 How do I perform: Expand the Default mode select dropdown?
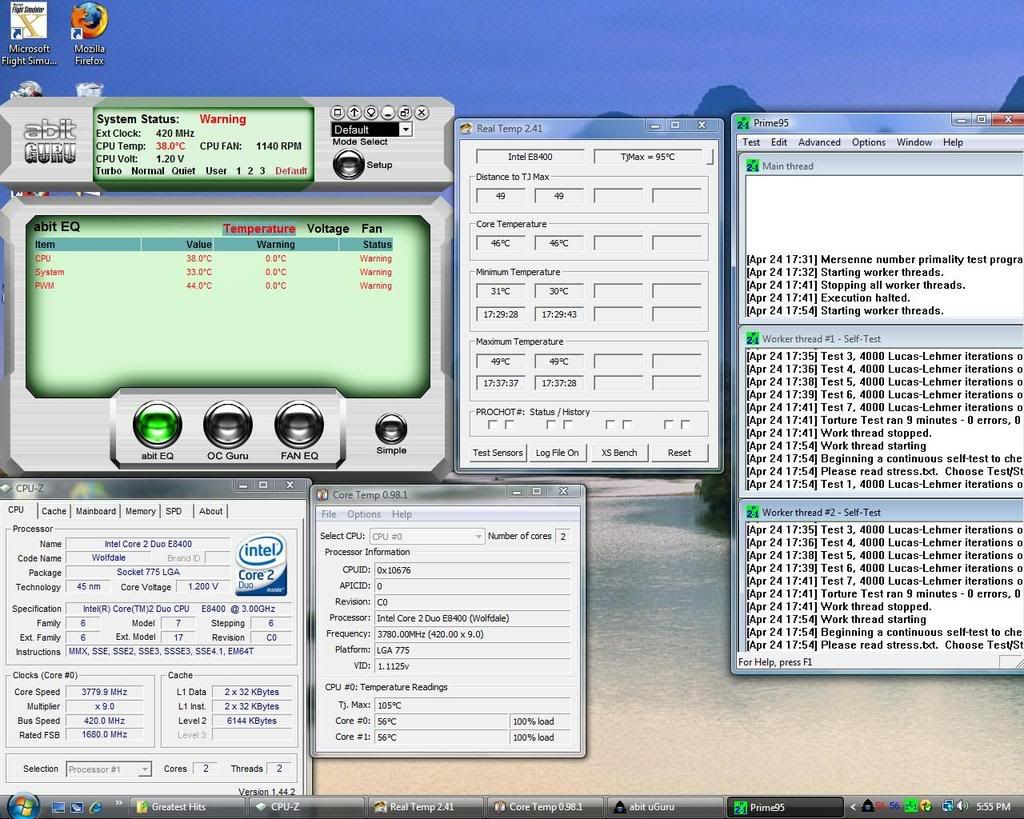coord(405,129)
